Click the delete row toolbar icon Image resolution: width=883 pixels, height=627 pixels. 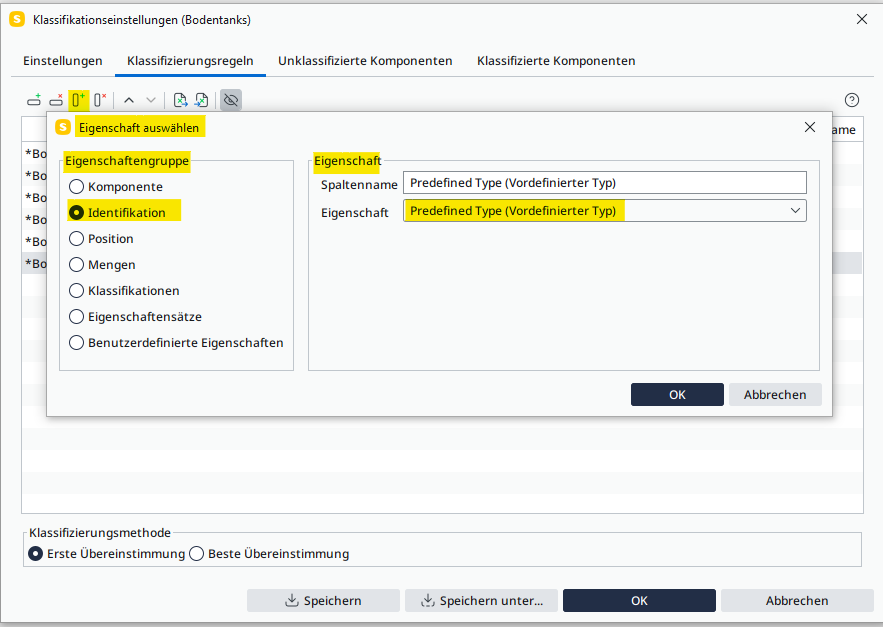56,100
